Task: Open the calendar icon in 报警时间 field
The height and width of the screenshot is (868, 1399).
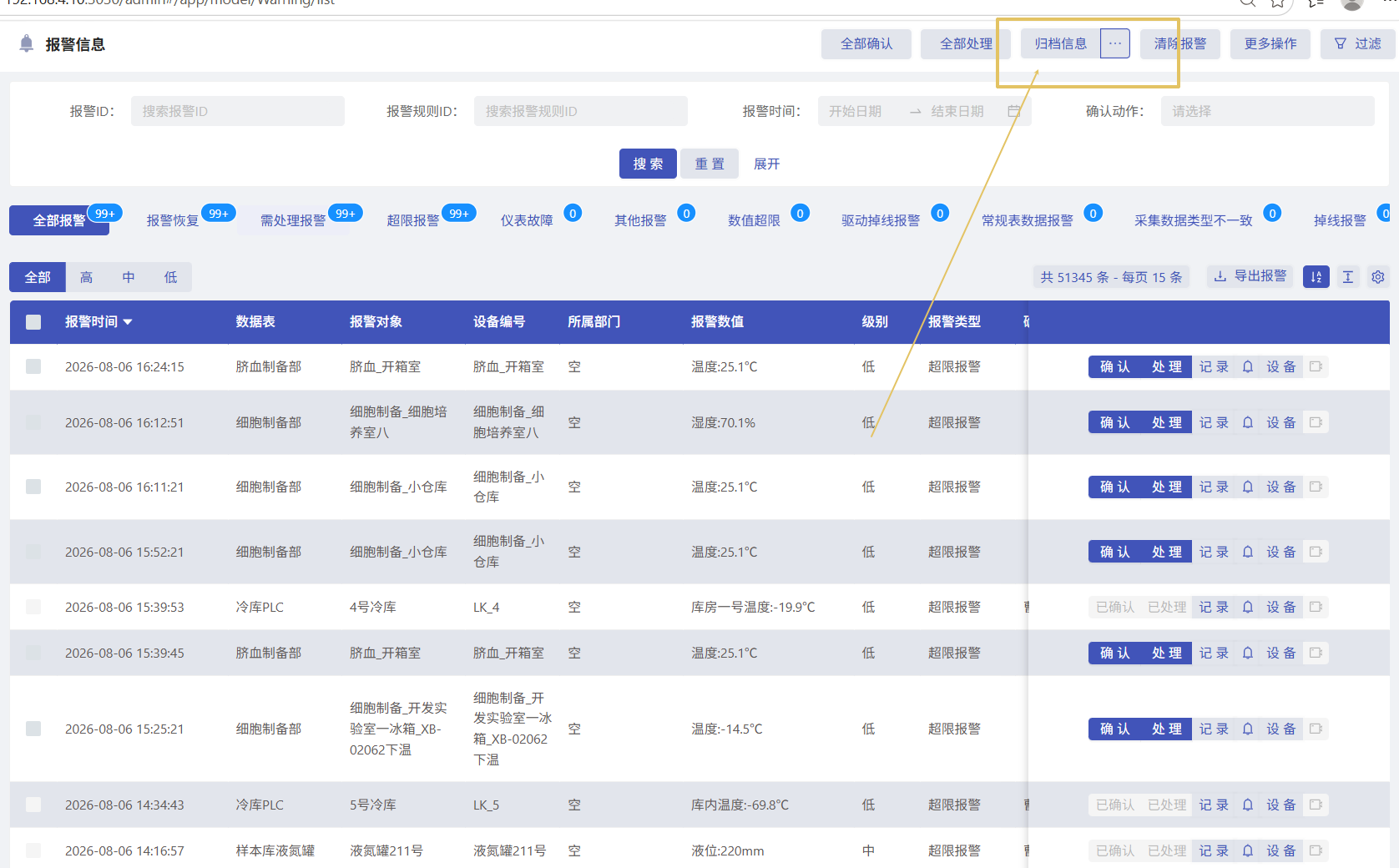Action: [1014, 111]
